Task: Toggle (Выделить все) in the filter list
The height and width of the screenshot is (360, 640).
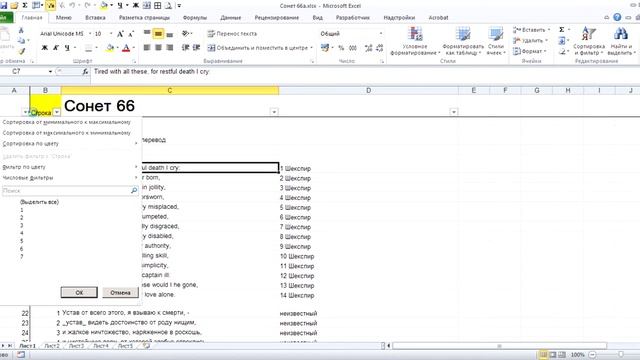Action: tap(39, 202)
